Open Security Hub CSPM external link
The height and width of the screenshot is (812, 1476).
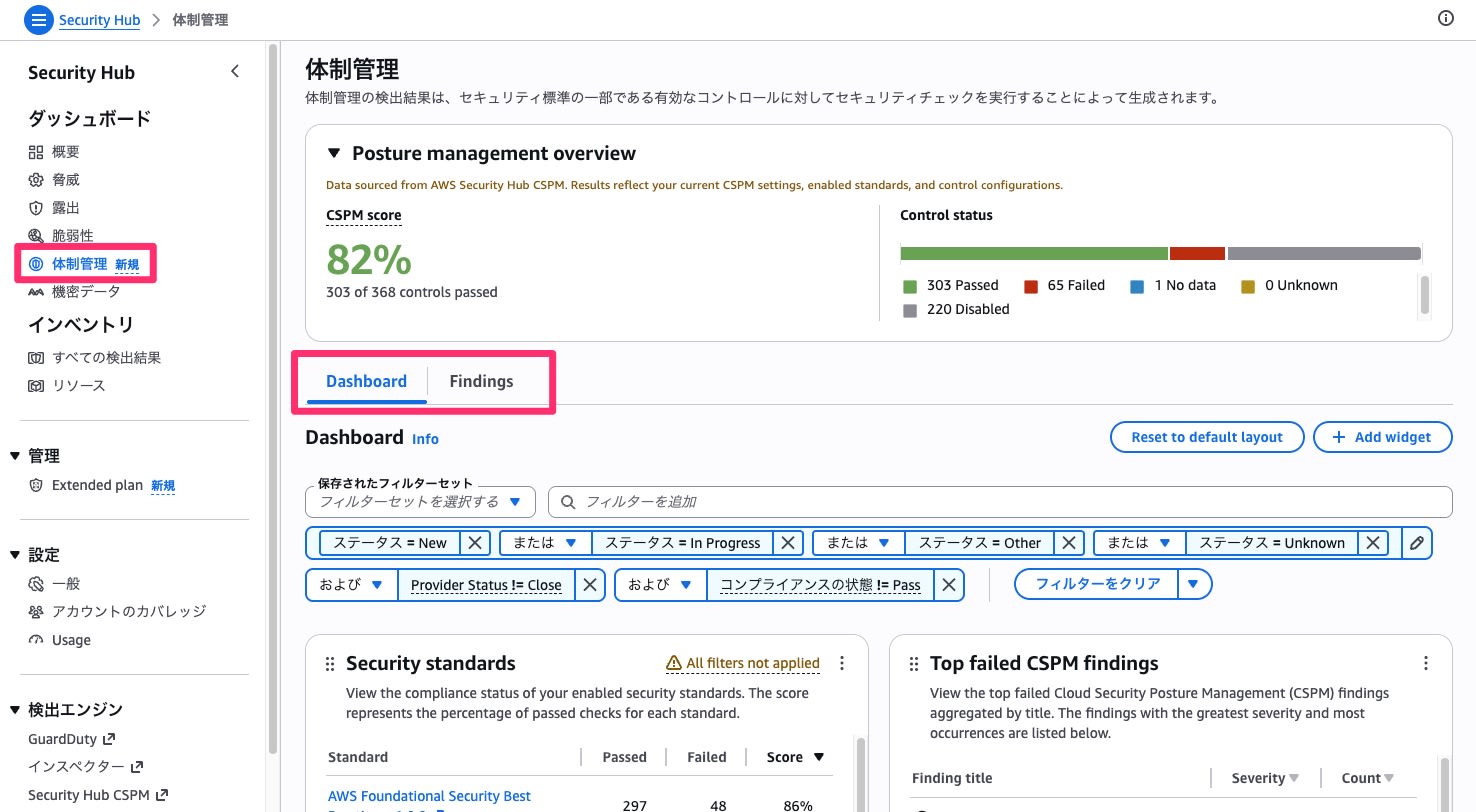coord(97,795)
